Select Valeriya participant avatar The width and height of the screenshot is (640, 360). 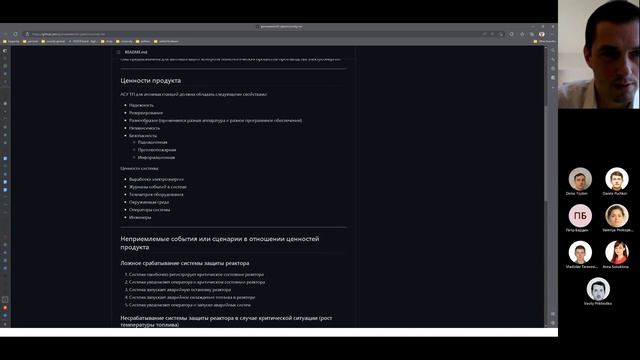click(617, 216)
